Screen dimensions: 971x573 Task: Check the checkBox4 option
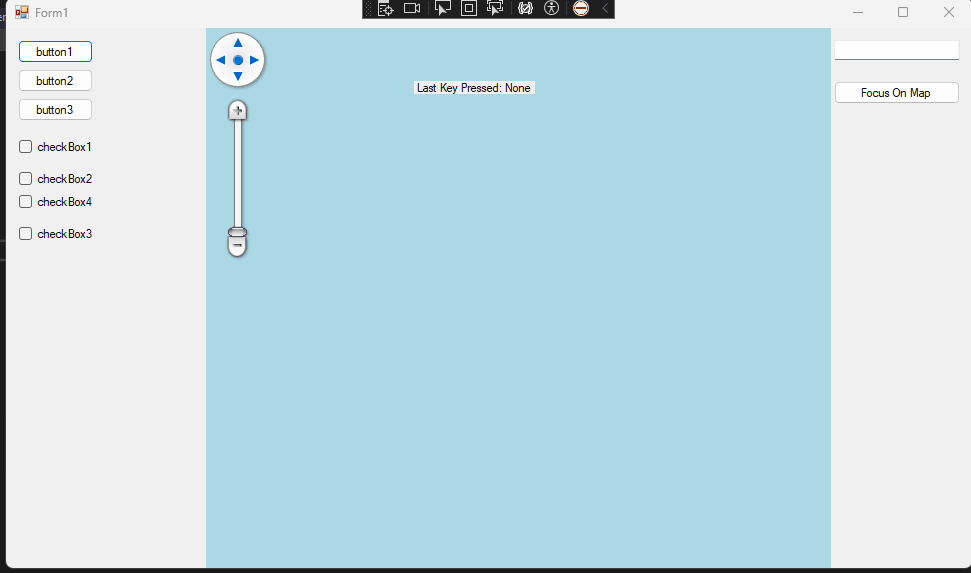tap(26, 202)
